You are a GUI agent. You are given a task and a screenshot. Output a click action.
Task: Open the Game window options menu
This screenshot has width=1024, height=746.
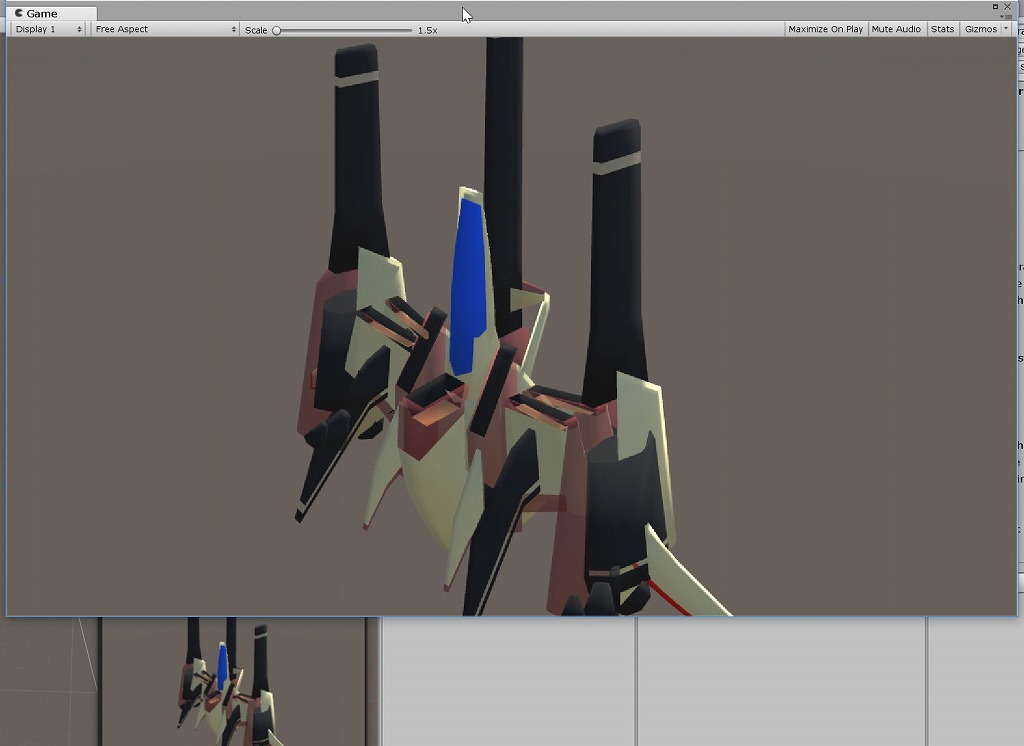(1006, 16)
